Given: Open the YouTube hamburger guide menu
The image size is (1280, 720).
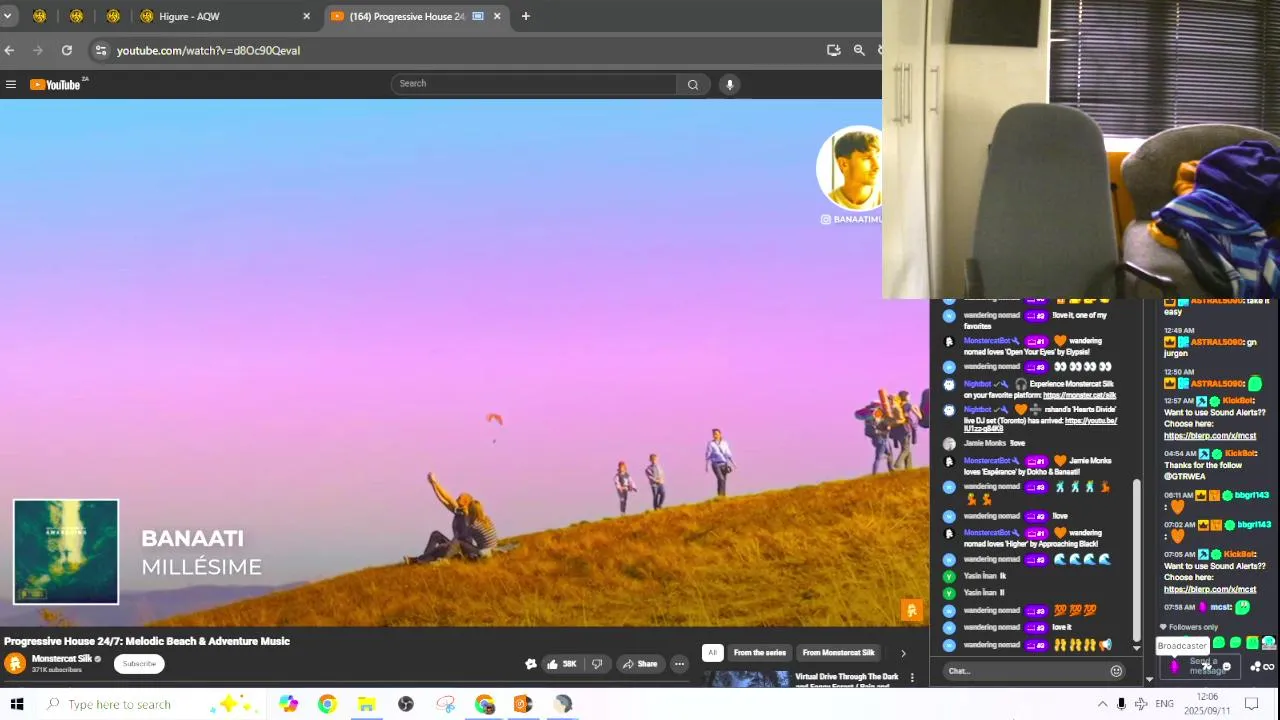Looking at the screenshot, I should 11,84.
